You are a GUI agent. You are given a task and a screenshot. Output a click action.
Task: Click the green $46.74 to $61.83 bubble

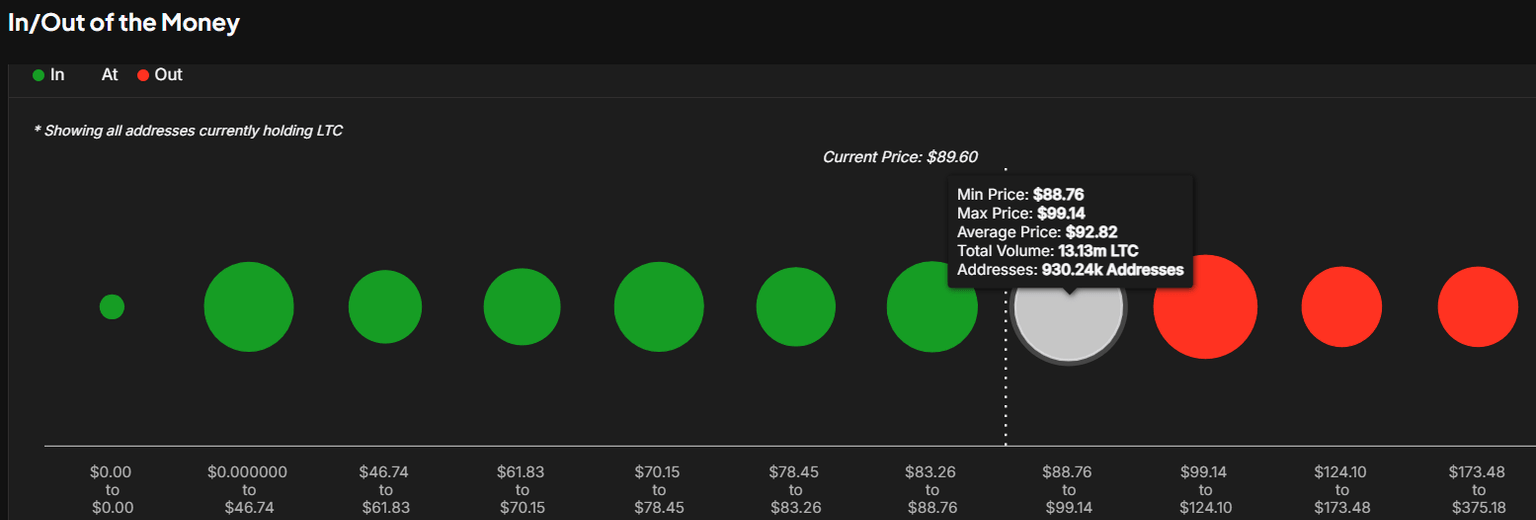pyautogui.click(x=385, y=307)
